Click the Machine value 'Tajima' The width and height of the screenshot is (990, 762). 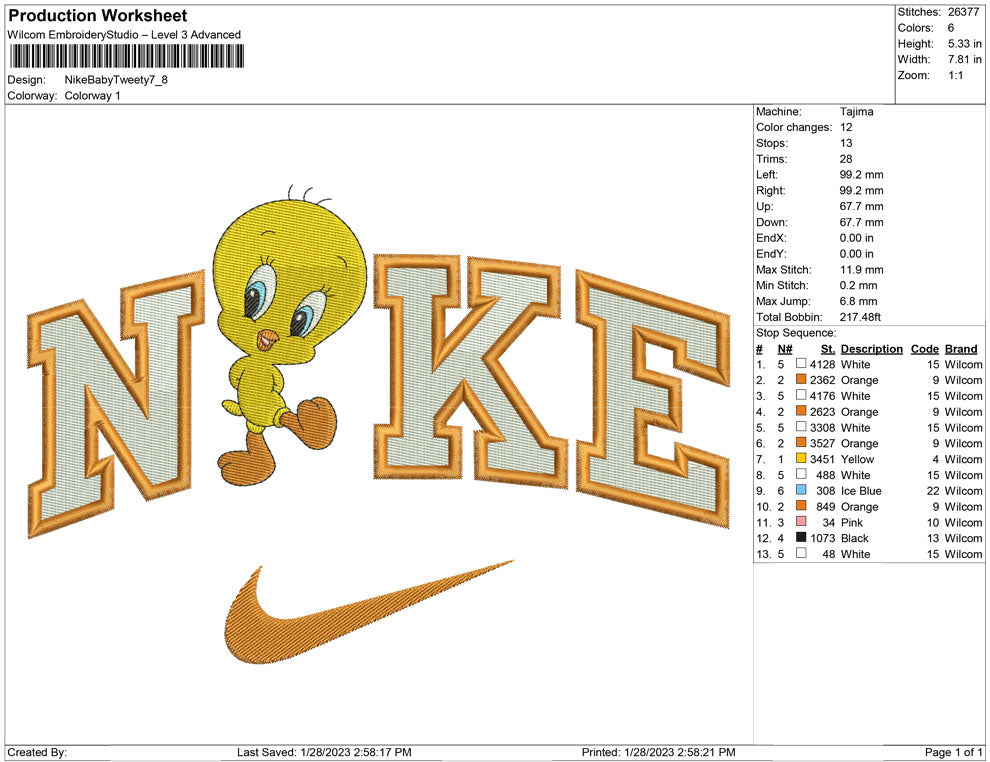tap(857, 111)
